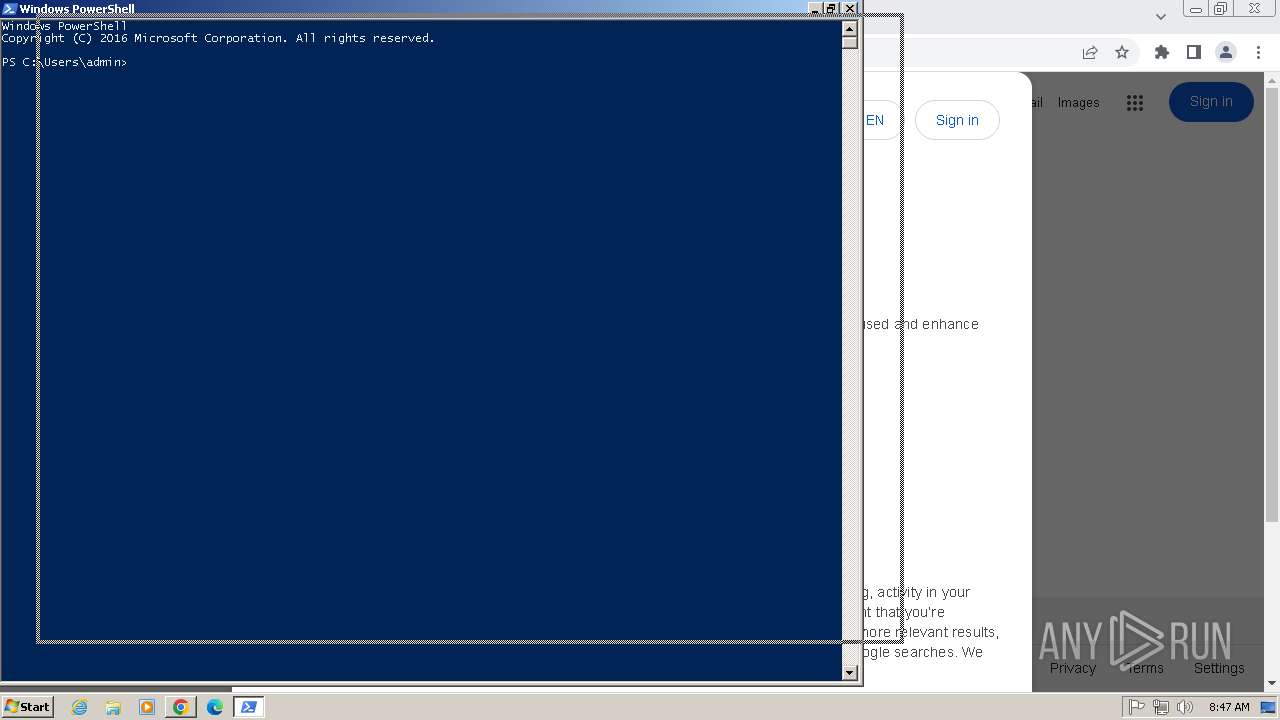Open Privacy link in Google footer

(x=1072, y=668)
